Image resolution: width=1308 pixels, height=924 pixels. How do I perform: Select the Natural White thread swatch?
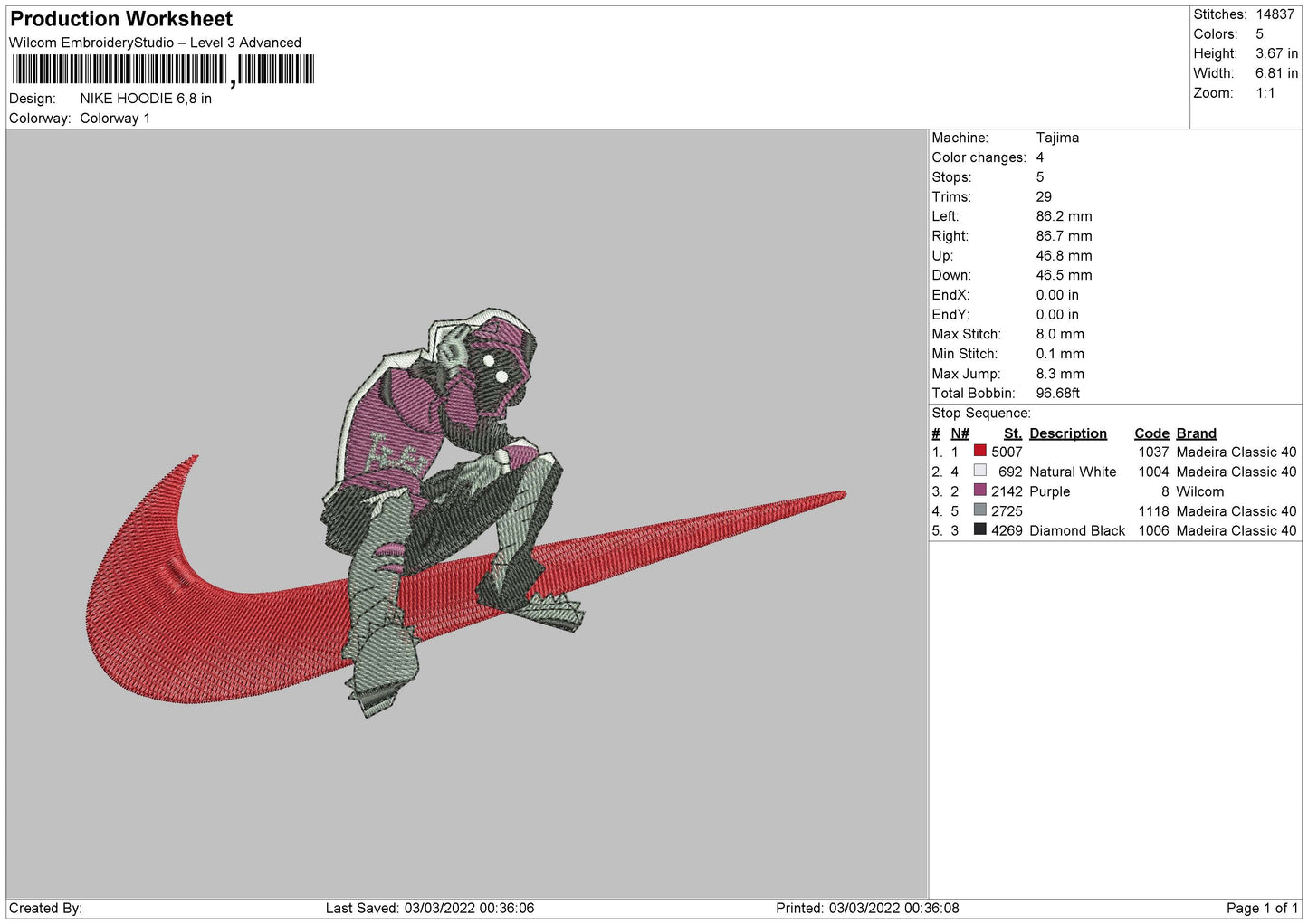tap(979, 471)
